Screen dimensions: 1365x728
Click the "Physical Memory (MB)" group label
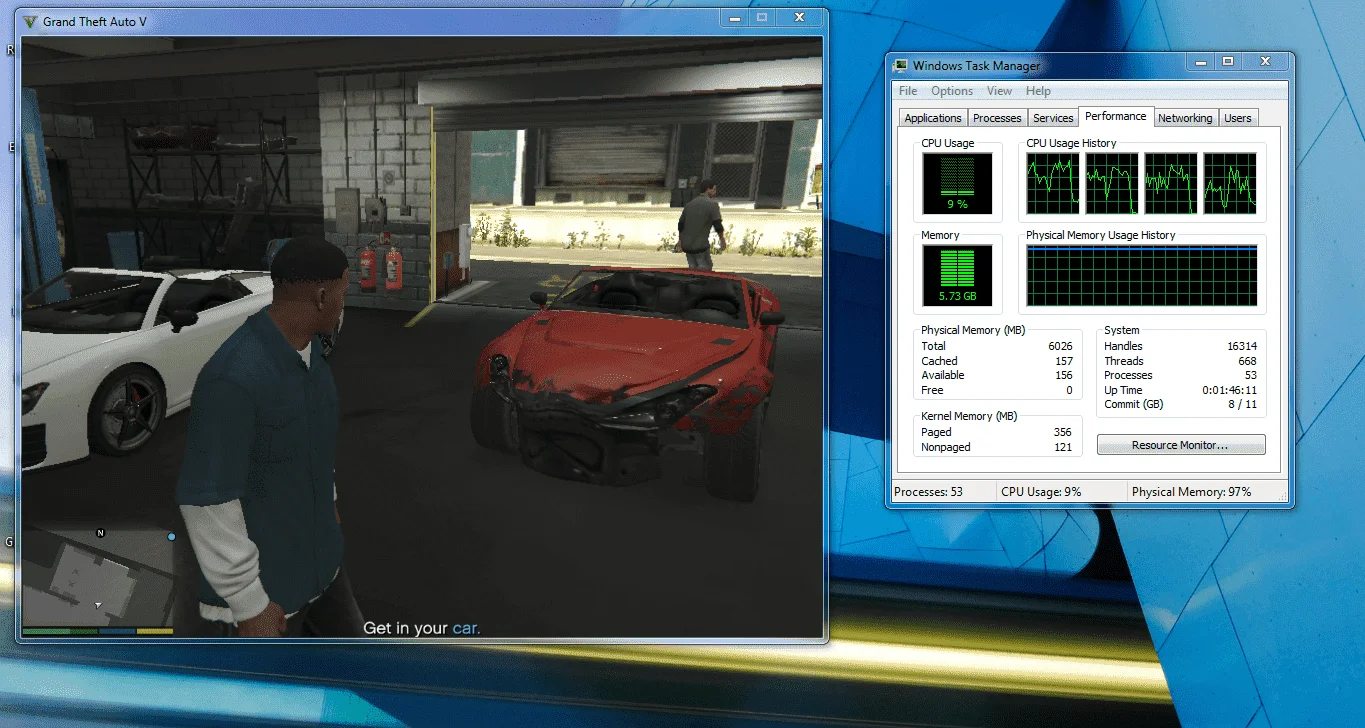tap(973, 330)
